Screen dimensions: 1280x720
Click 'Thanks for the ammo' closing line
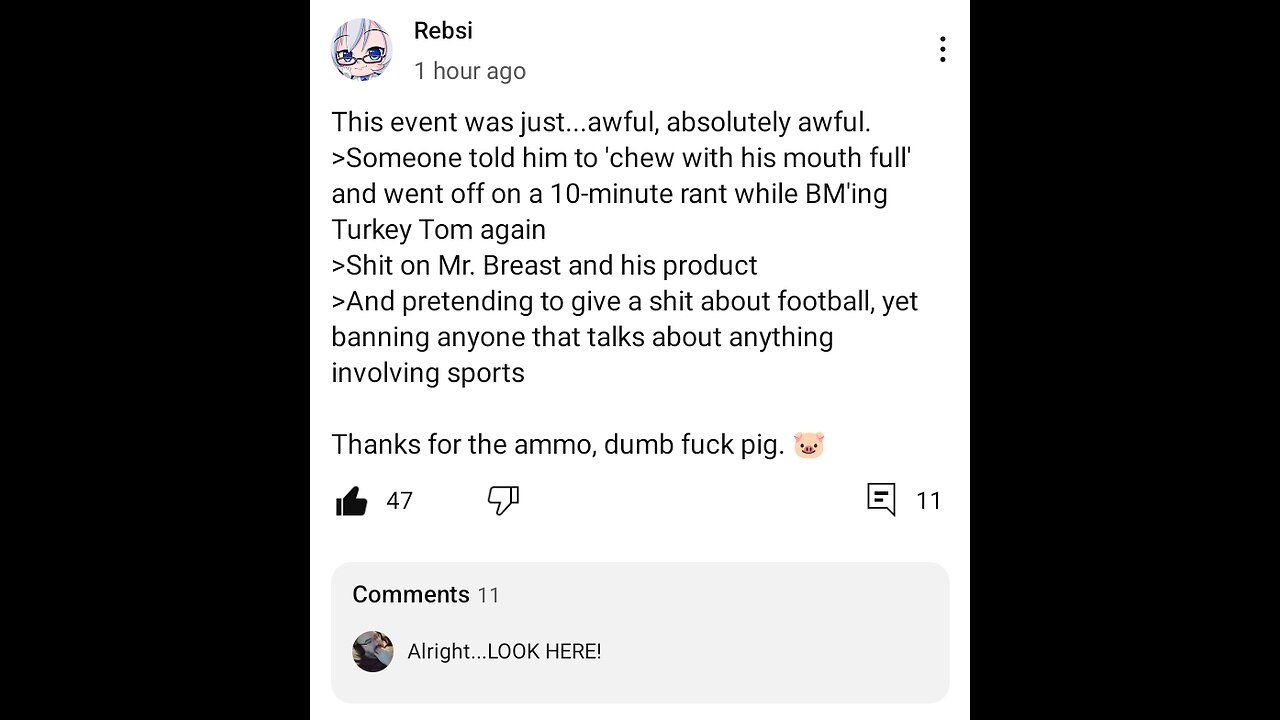[557, 445]
